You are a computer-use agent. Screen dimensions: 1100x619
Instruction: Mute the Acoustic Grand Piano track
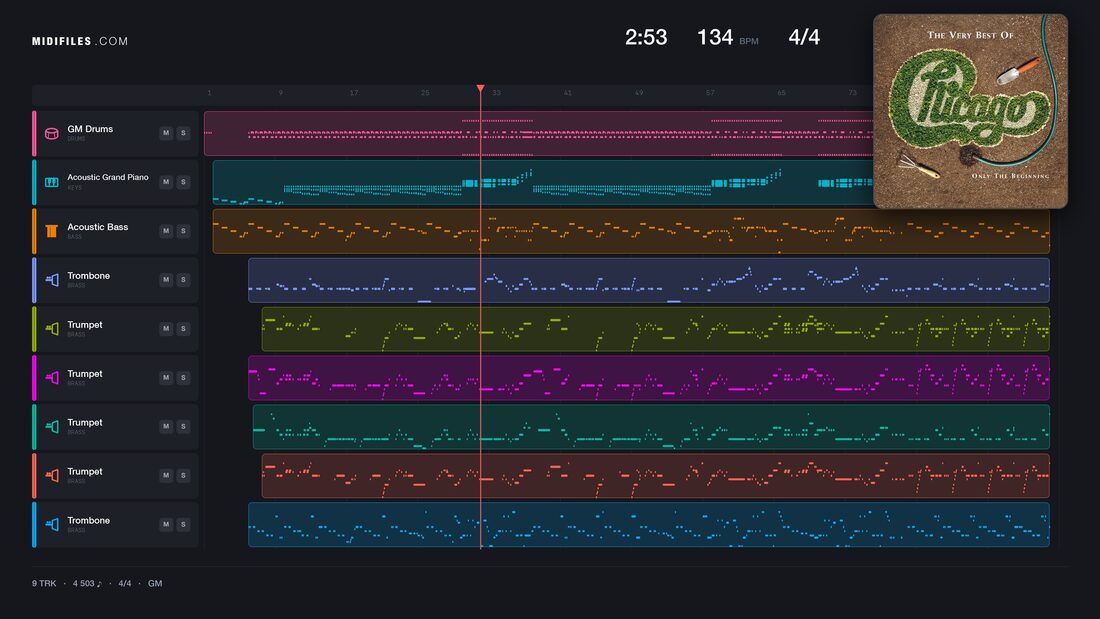coord(166,182)
